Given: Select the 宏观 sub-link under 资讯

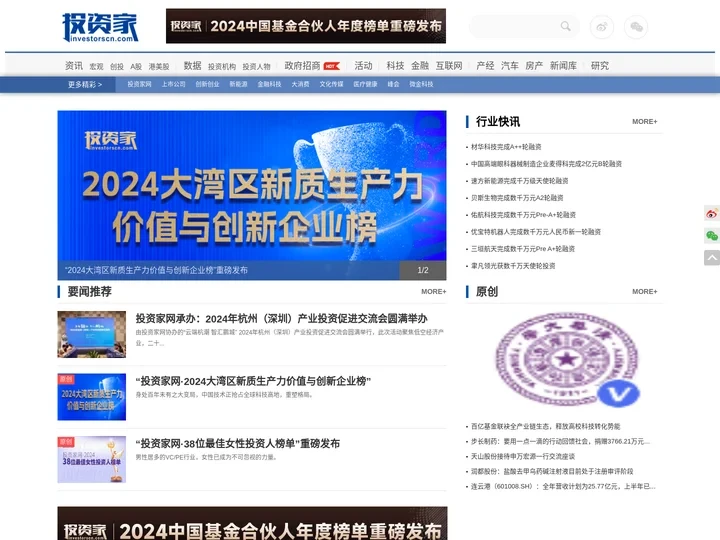Looking at the screenshot, I should click(x=96, y=67).
